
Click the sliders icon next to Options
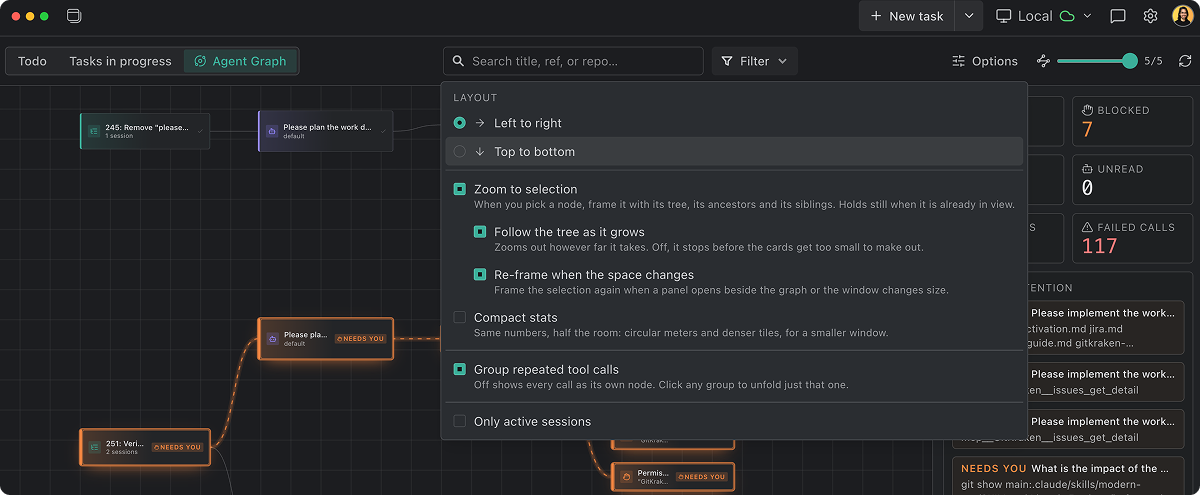point(959,61)
